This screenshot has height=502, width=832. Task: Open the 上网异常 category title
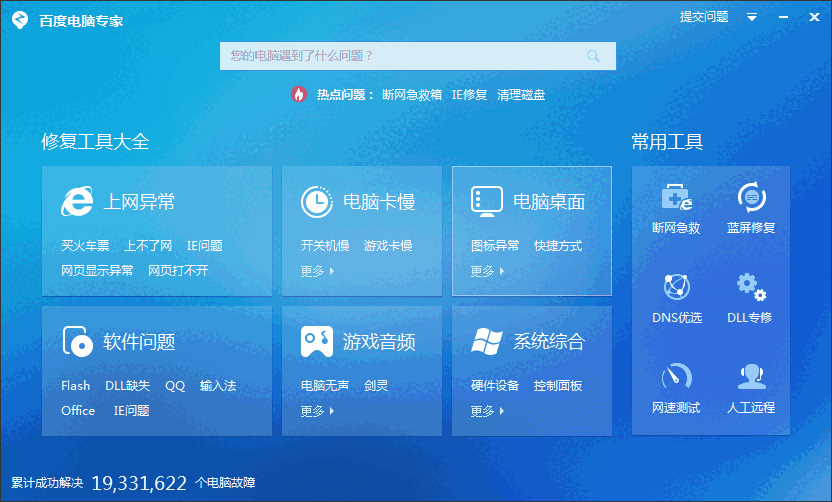tap(139, 202)
